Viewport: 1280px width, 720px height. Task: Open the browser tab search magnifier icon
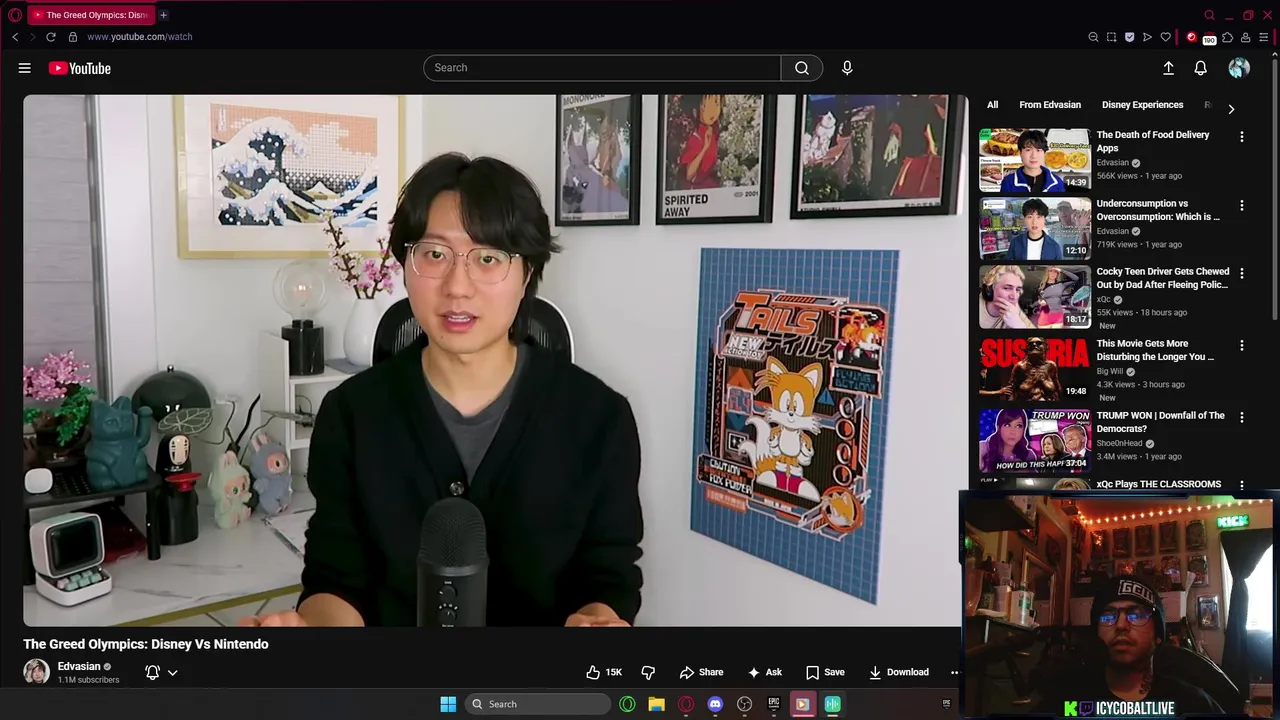[1209, 15]
